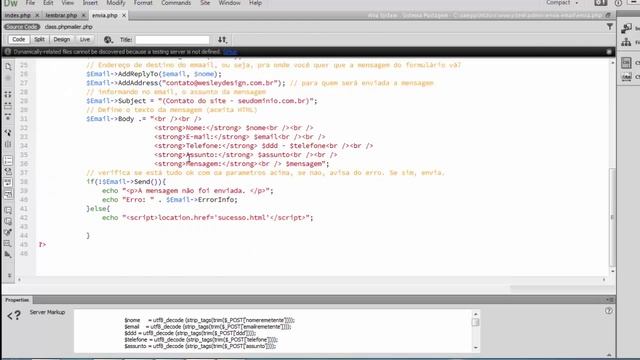Click Server Markup box scroll up arrow
This screenshot has width=640, height=360.
476,314
